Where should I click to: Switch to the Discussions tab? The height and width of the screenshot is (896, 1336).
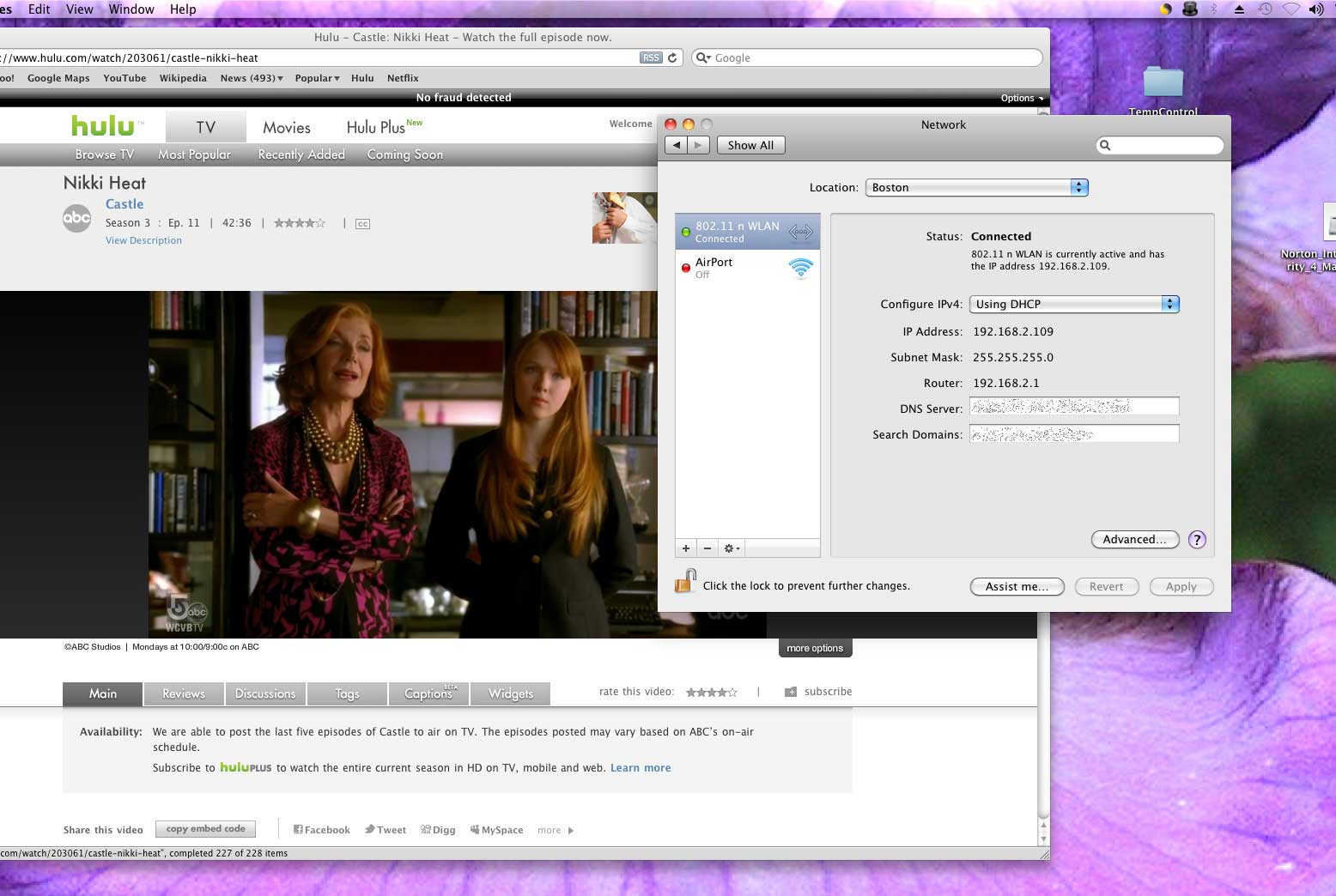265,693
